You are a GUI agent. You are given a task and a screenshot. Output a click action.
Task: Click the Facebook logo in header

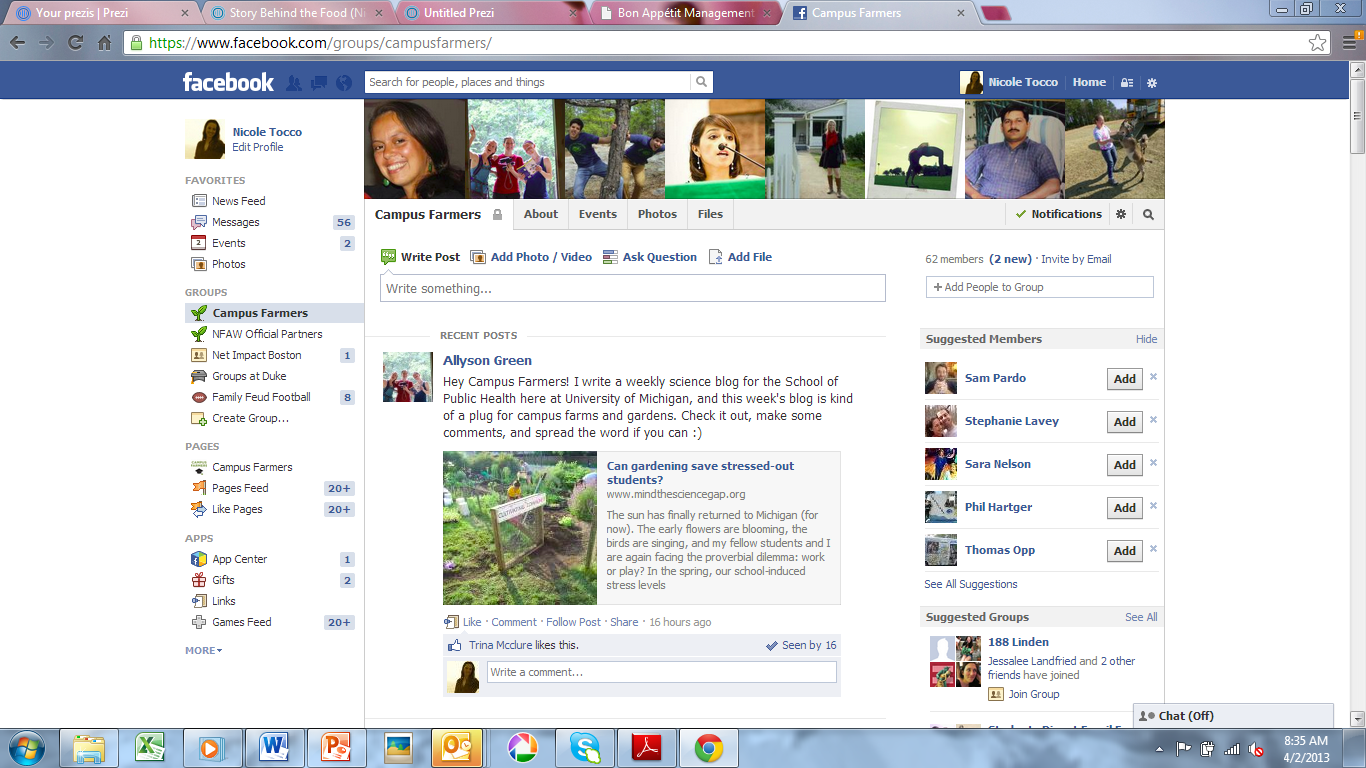click(x=228, y=82)
